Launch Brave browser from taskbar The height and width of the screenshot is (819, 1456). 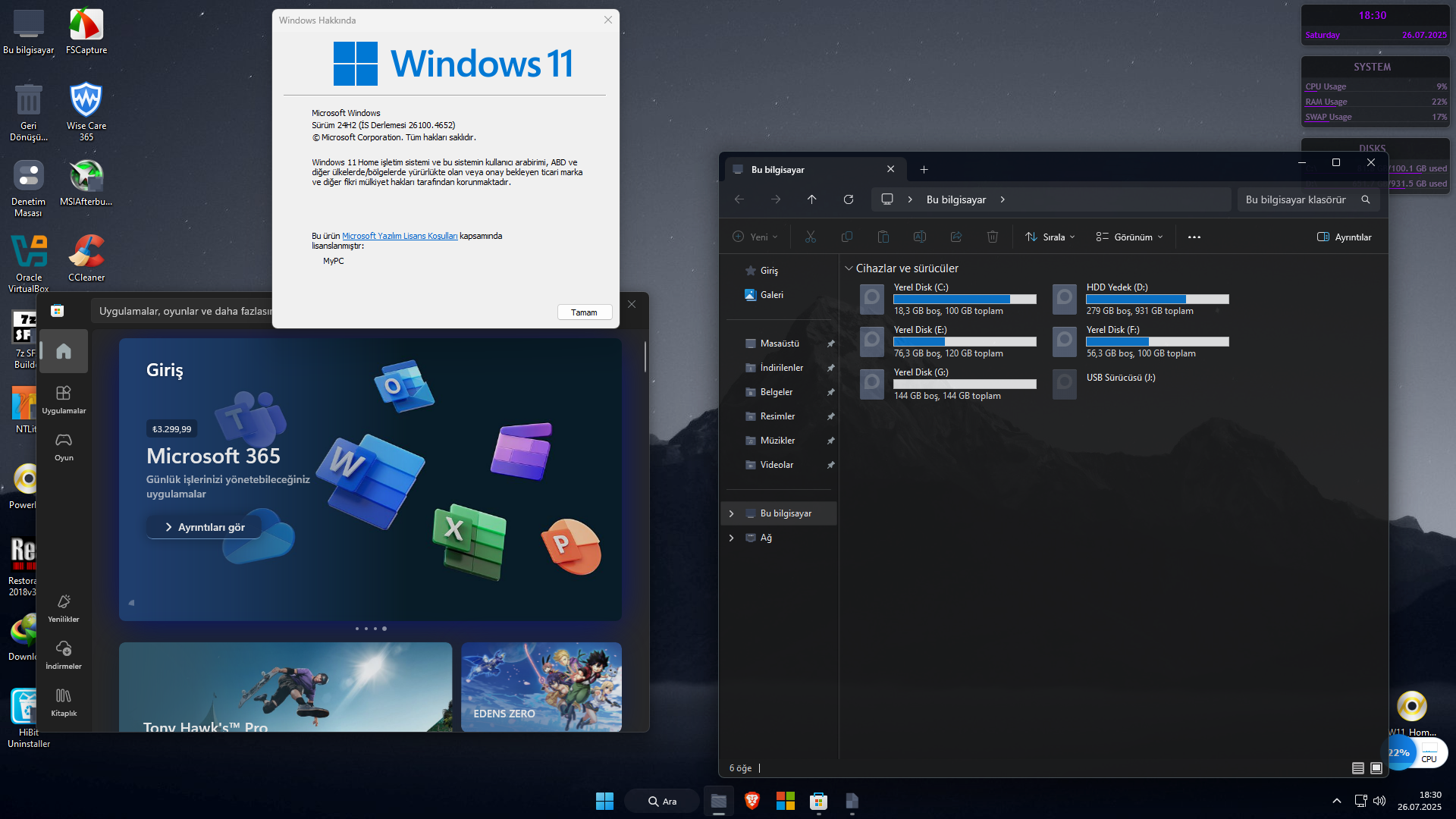click(x=752, y=801)
